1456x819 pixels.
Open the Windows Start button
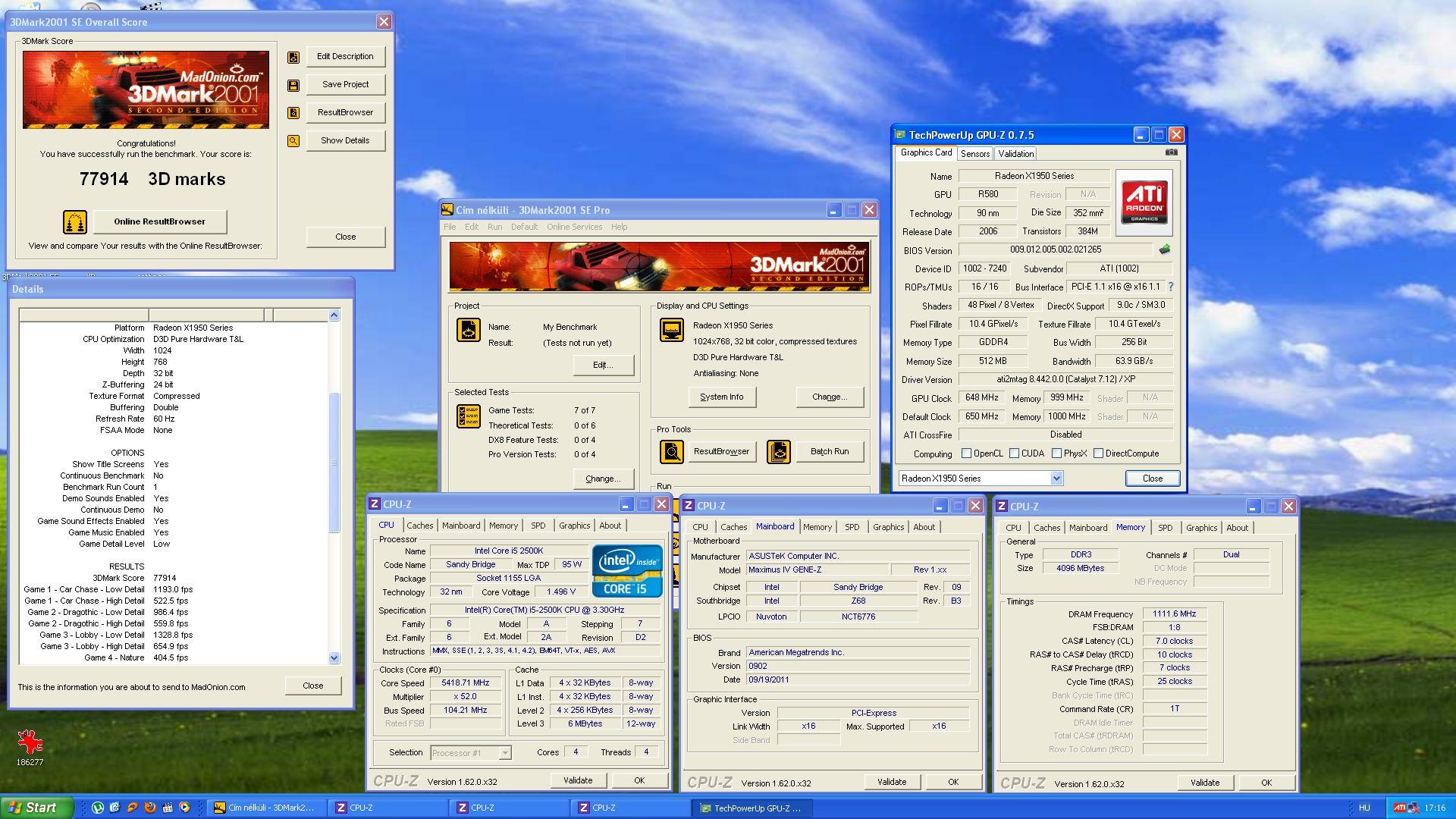coord(37,808)
